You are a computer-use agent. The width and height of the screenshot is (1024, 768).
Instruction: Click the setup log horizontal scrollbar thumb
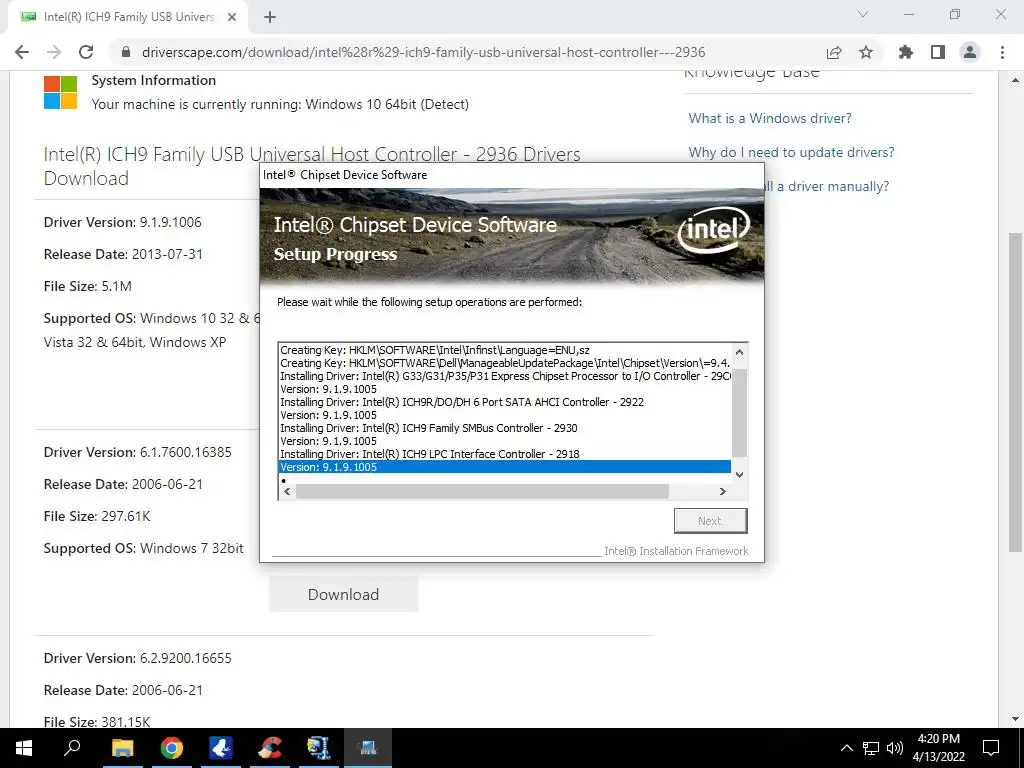[x=482, y=491]
